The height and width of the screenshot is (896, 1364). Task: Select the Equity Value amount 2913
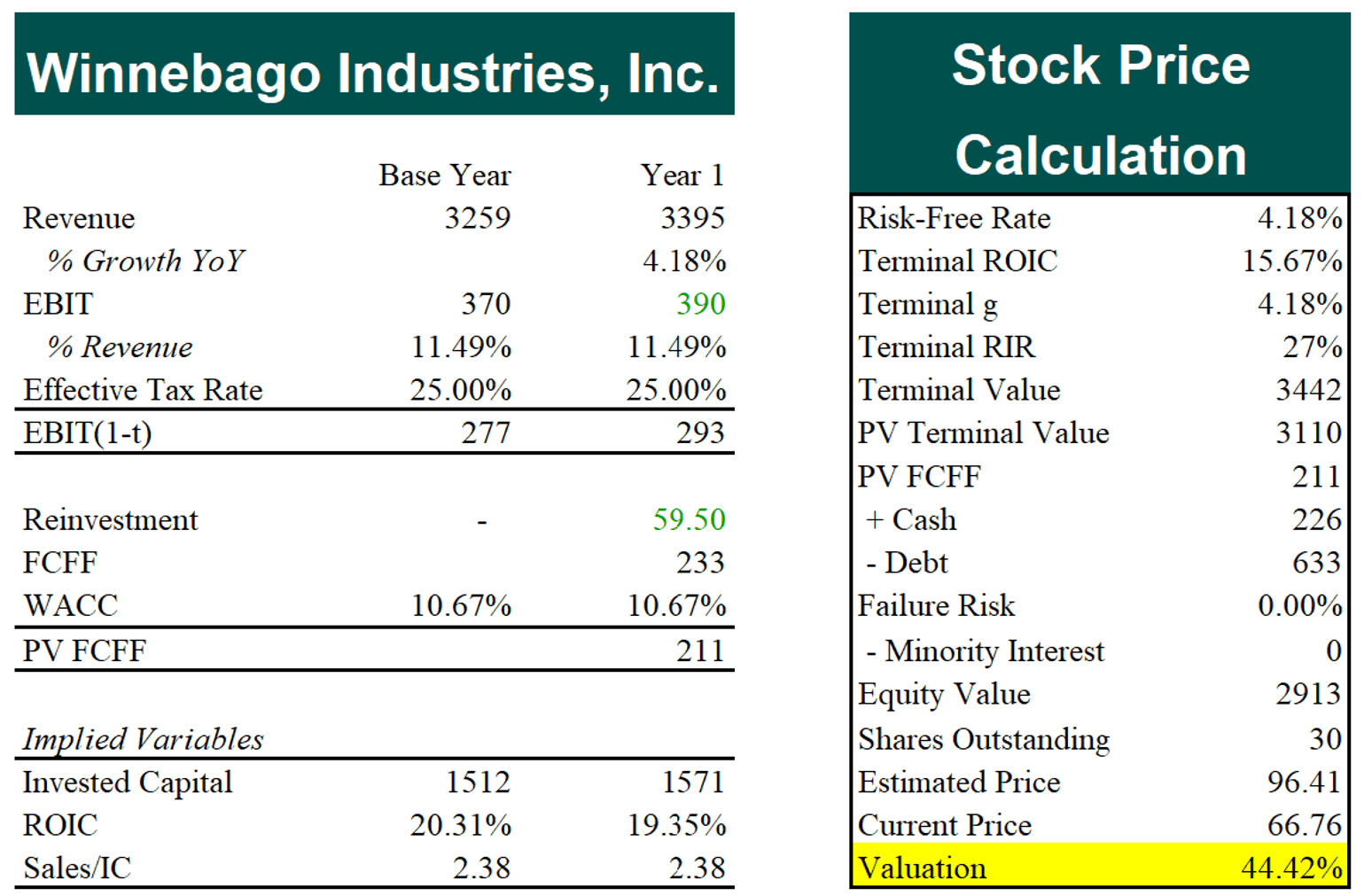[1308, 694]
